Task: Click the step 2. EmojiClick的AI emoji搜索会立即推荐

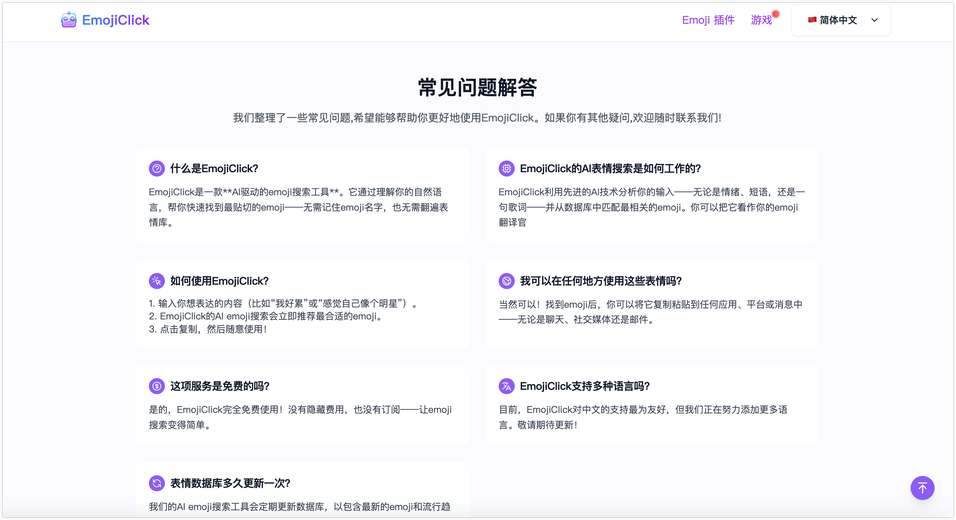Action: click(266, 316)
